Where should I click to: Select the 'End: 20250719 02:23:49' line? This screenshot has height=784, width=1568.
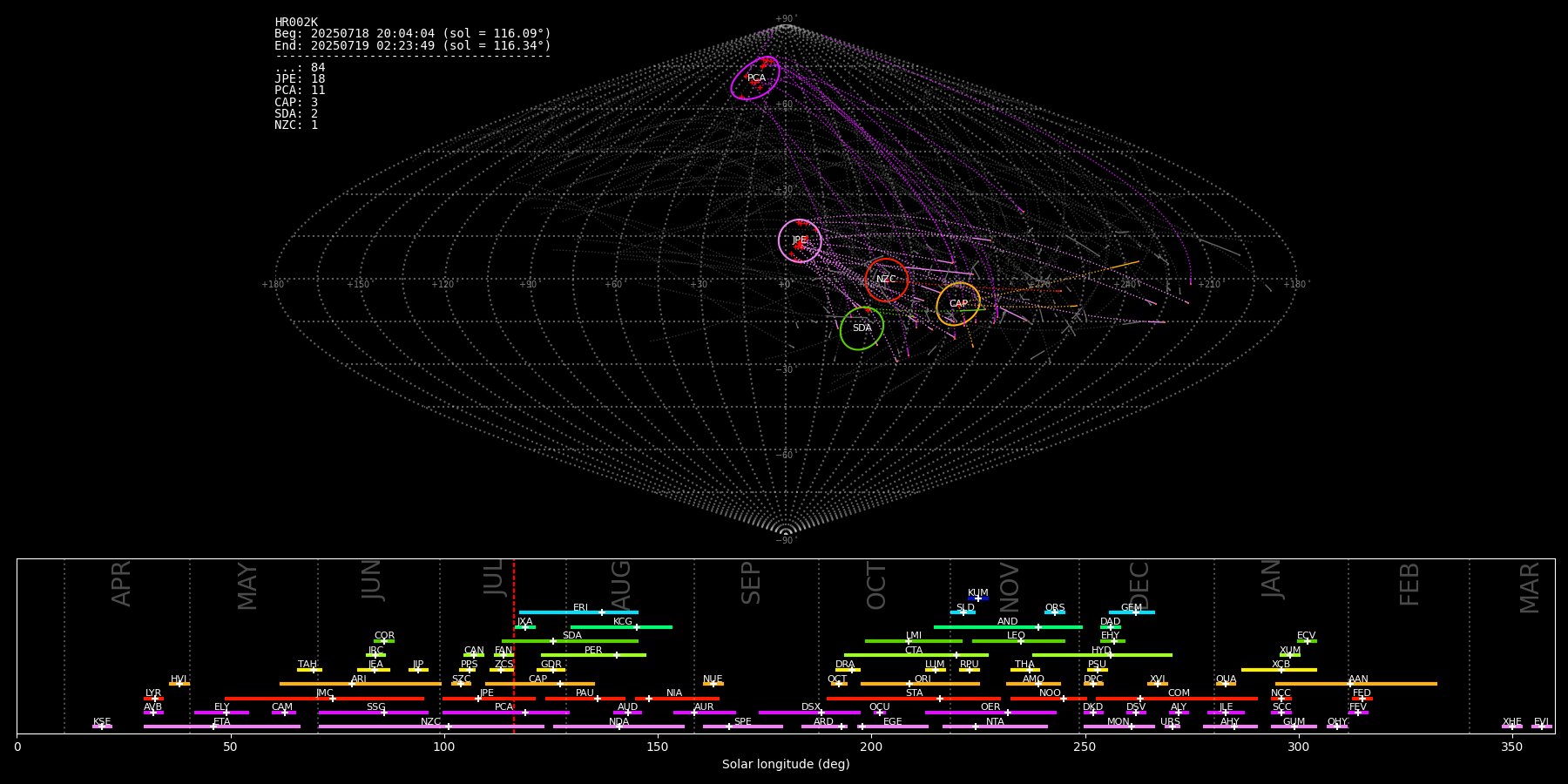pos(413,45)
